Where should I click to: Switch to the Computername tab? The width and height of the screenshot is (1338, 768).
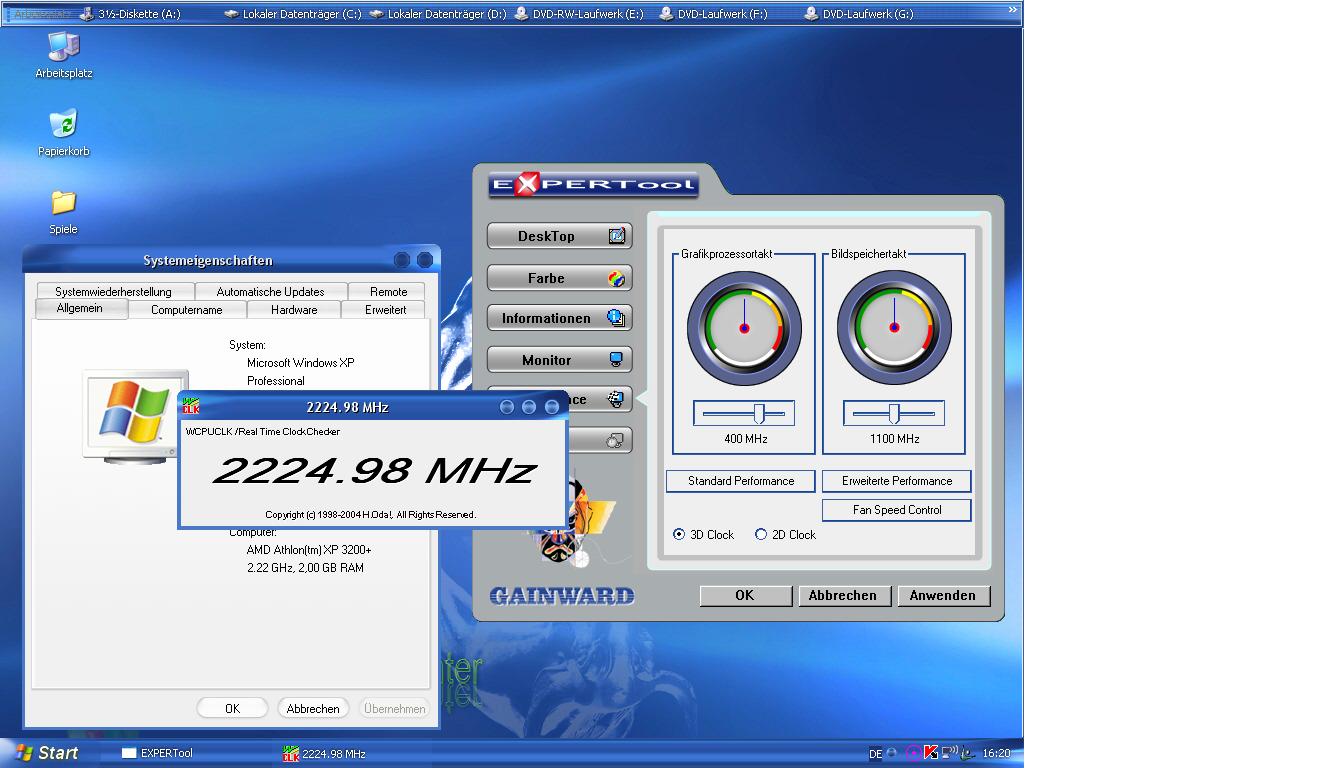[187, 310]
